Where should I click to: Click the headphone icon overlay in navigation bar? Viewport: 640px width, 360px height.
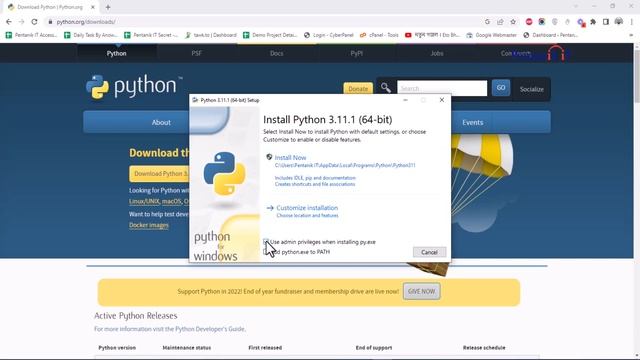556,53
